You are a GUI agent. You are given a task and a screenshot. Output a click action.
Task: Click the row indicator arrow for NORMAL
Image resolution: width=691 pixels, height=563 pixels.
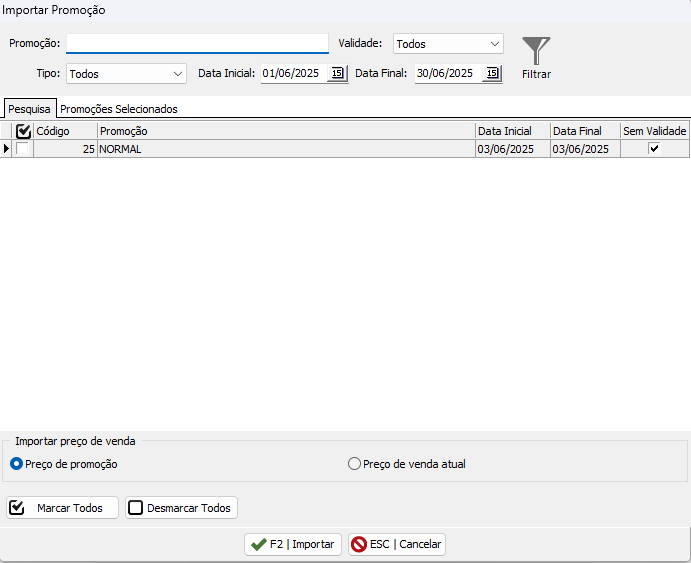[x=7, y=149]
